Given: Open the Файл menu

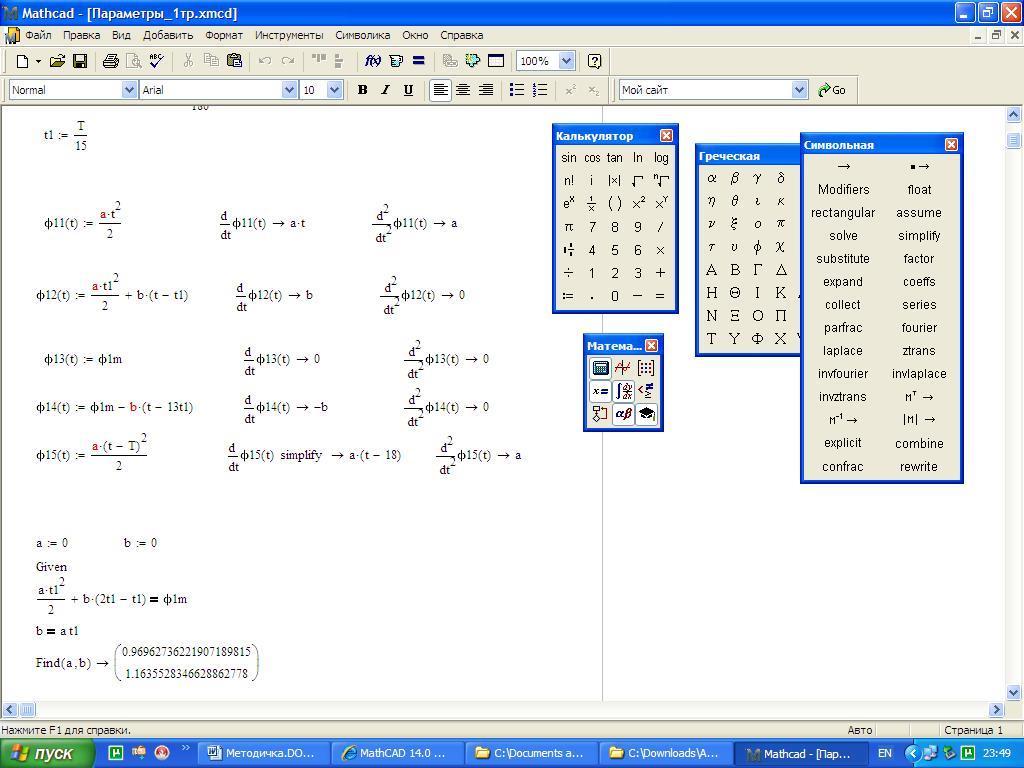Looking at the screenshot, I should [x=38, y=35].
